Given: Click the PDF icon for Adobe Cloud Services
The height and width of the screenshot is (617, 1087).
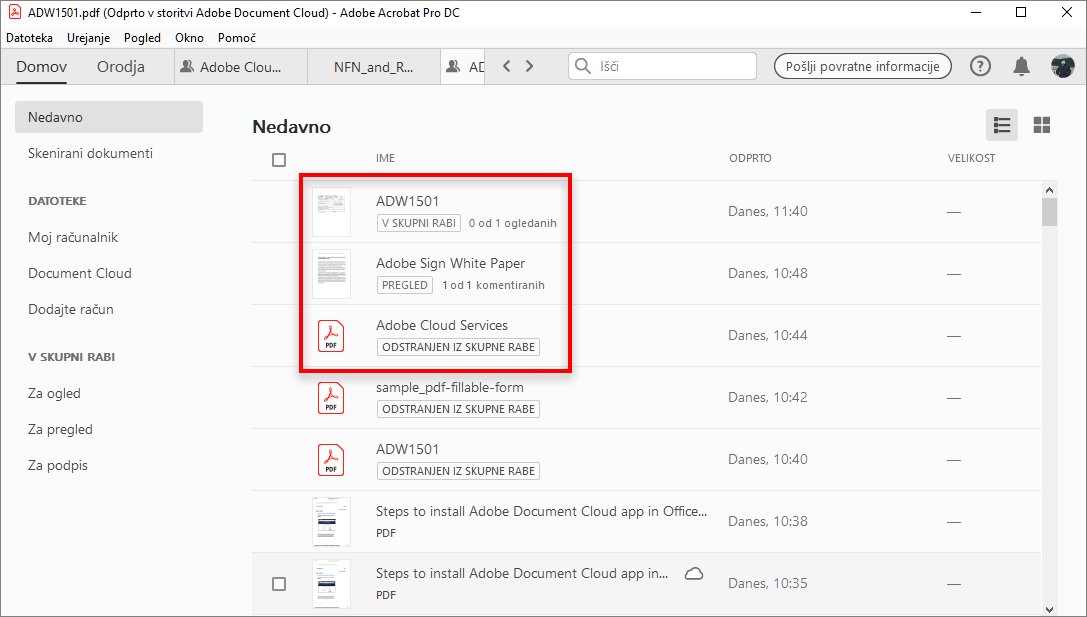Looking at the screenshot, I should [x=331, y=336].
